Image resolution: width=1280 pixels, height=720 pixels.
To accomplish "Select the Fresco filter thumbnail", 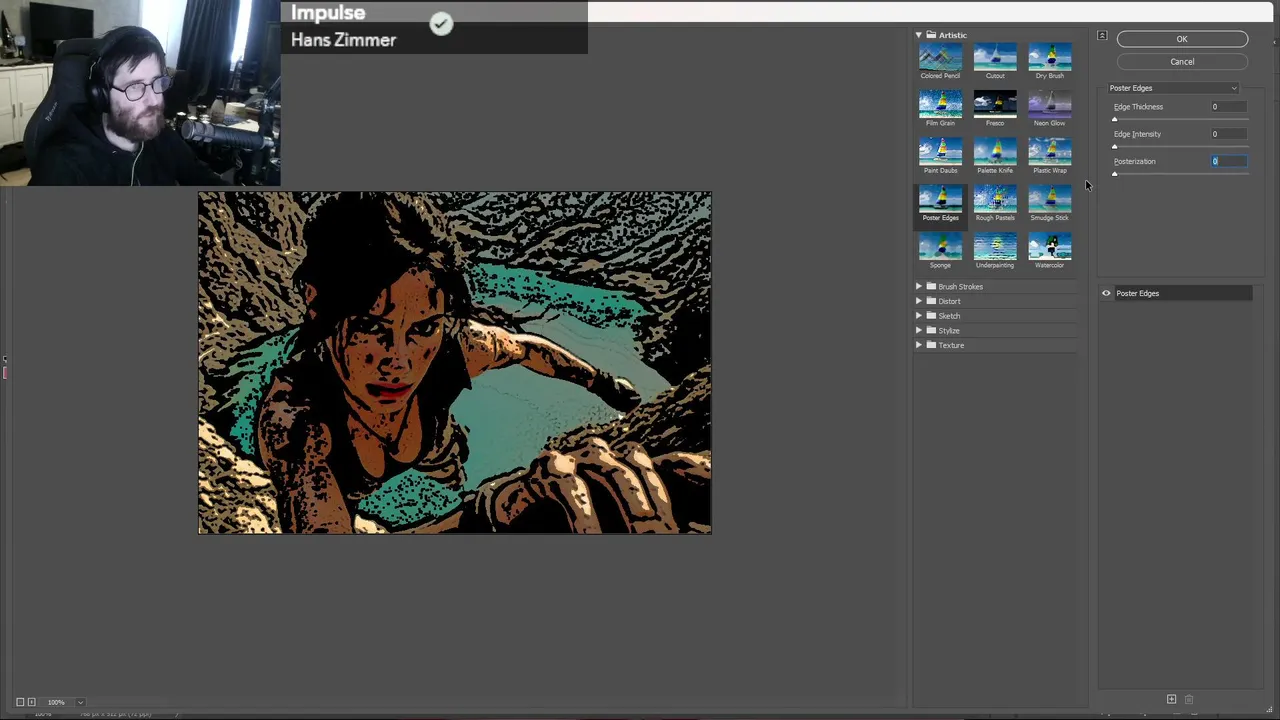I will tap(995, 105).
